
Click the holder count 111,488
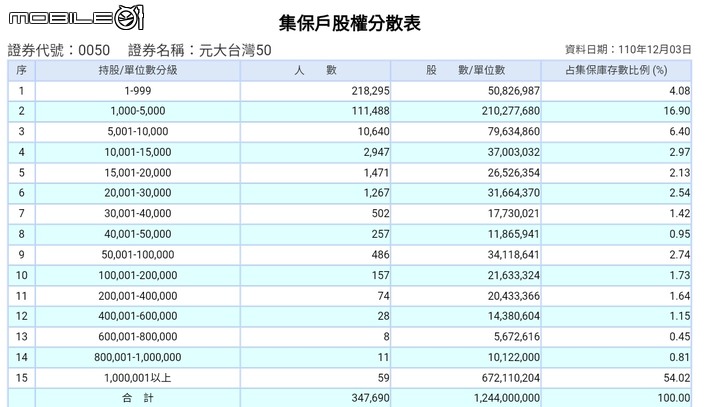pyautogui.click(x=371, y=111)
